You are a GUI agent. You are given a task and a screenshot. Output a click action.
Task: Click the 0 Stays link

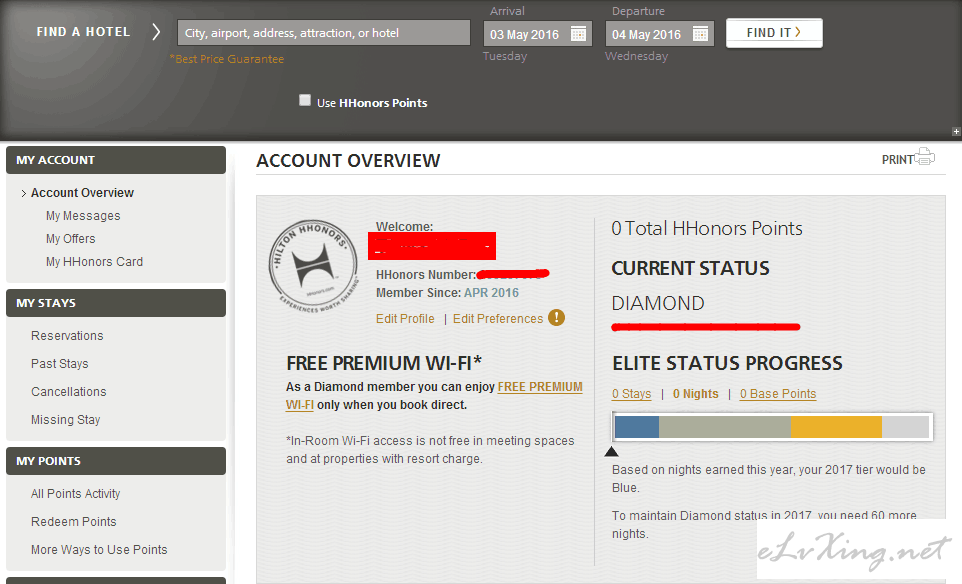click(631, 394)
